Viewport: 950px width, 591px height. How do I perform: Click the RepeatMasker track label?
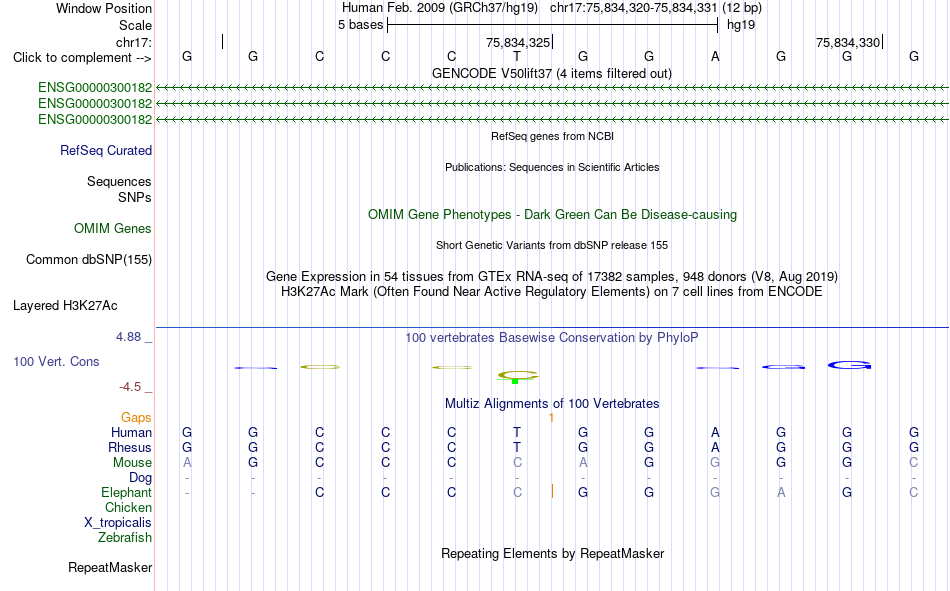point(110,568)
